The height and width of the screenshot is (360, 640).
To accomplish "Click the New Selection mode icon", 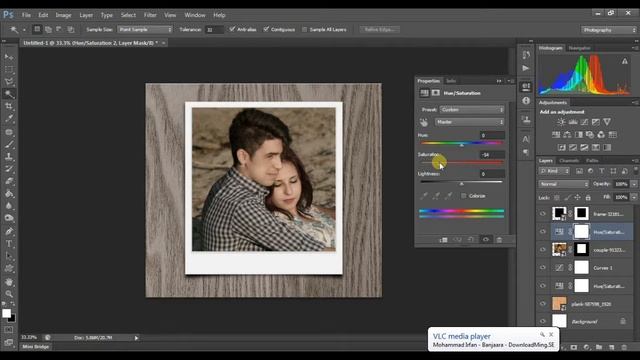I will (37, 29).
